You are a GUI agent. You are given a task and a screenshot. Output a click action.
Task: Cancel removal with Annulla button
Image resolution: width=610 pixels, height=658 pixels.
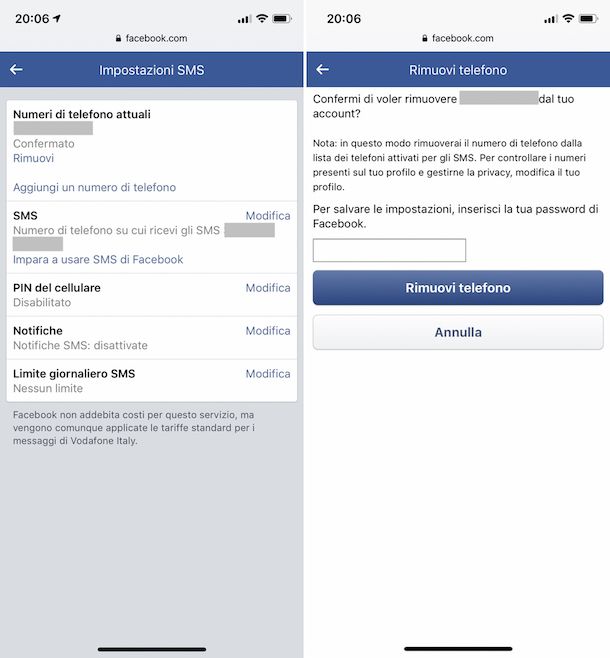(x=458, y=332)
